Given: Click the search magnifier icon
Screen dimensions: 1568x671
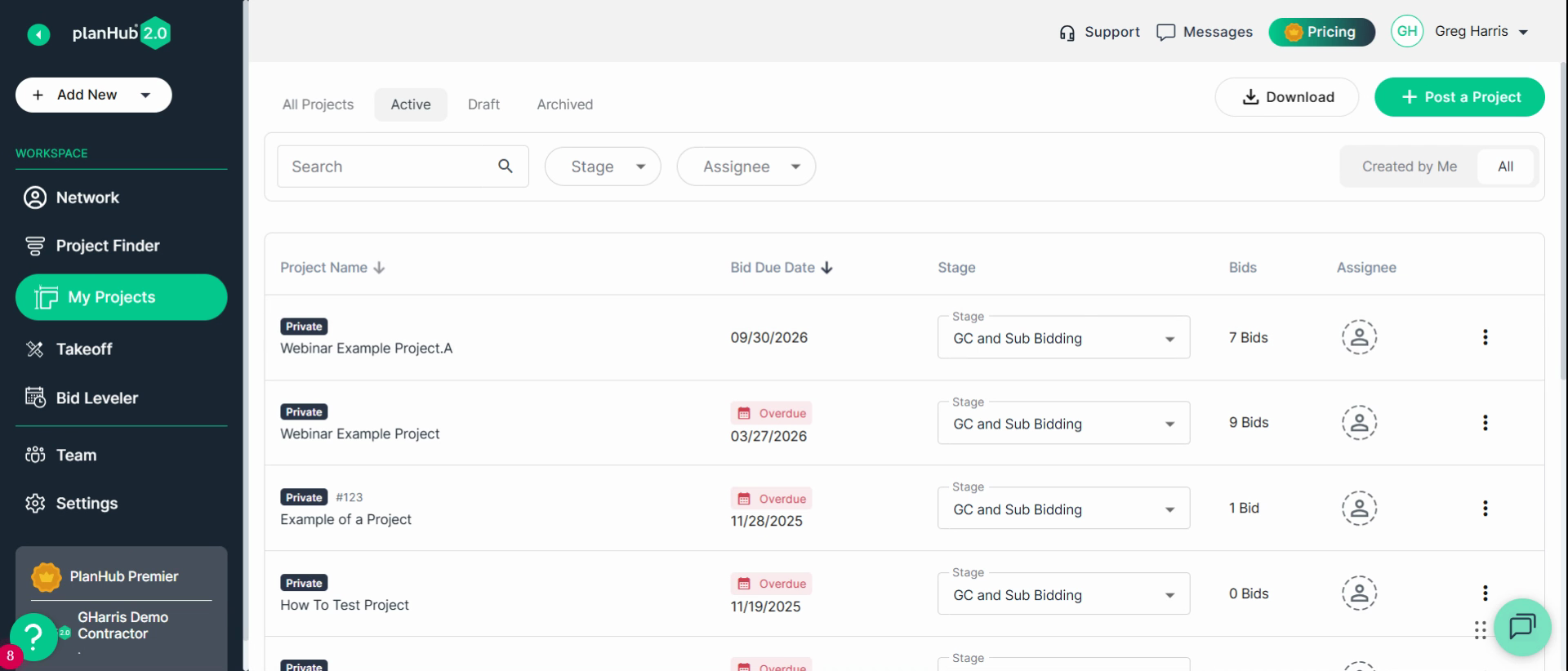Looking at the screenshot, I should [x=506, y=167].
